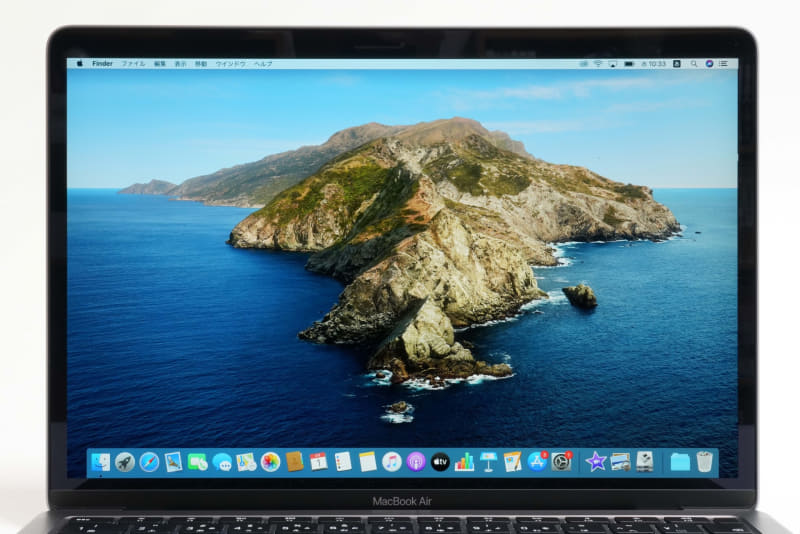Open the ヘルプ menu
Image resolution: width=800 pixels, height=534 pixels.
[263, 64]
